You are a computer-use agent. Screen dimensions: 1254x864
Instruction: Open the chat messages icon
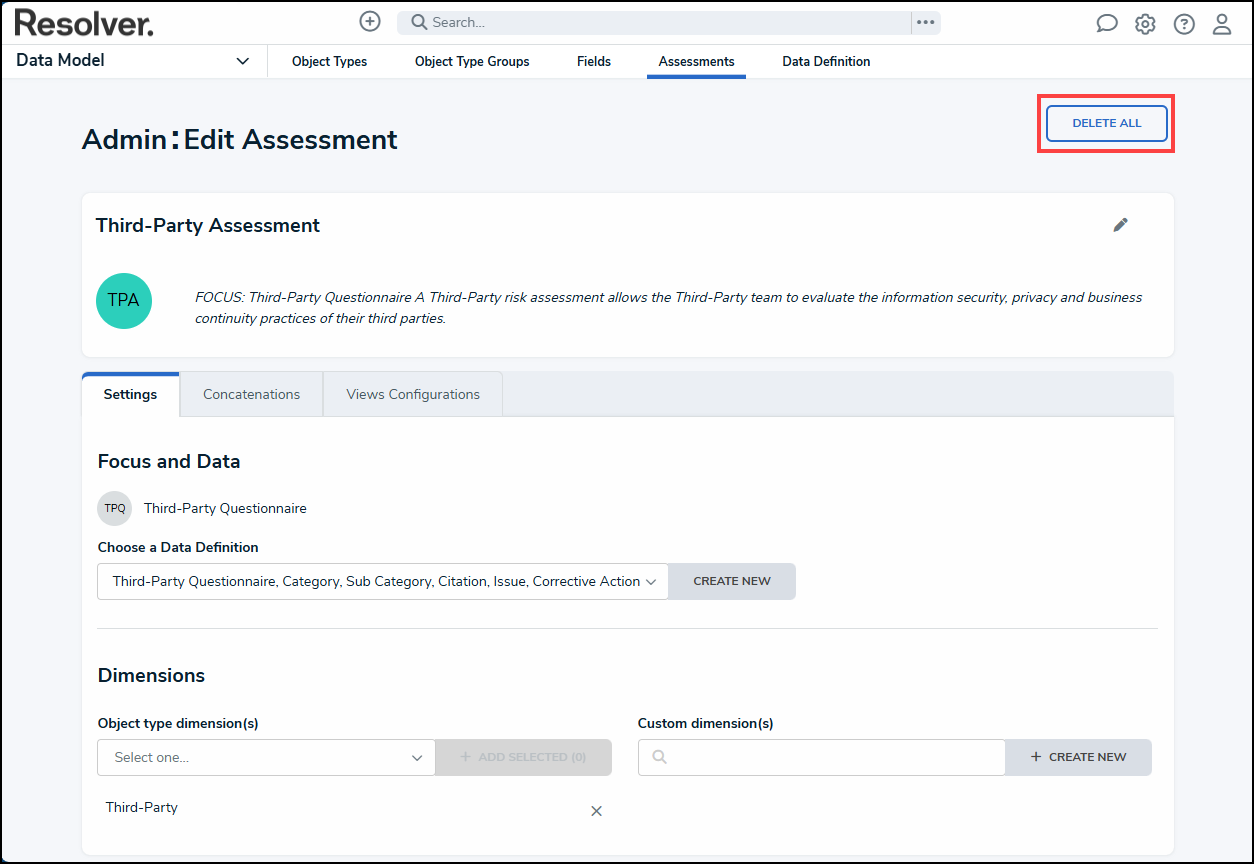[1106, 24]
